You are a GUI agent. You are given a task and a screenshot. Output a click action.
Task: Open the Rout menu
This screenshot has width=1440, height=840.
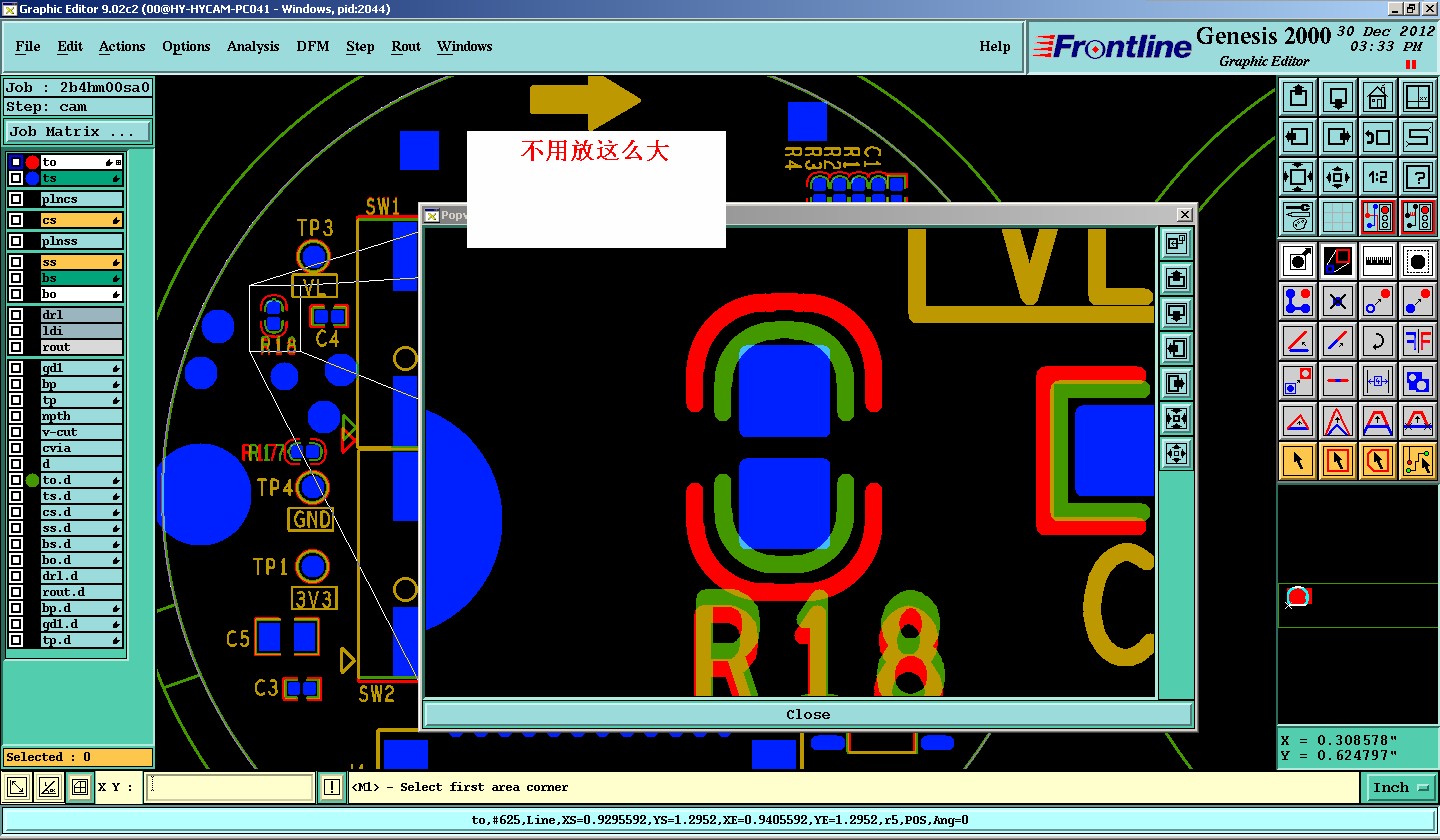coord(406,46)
